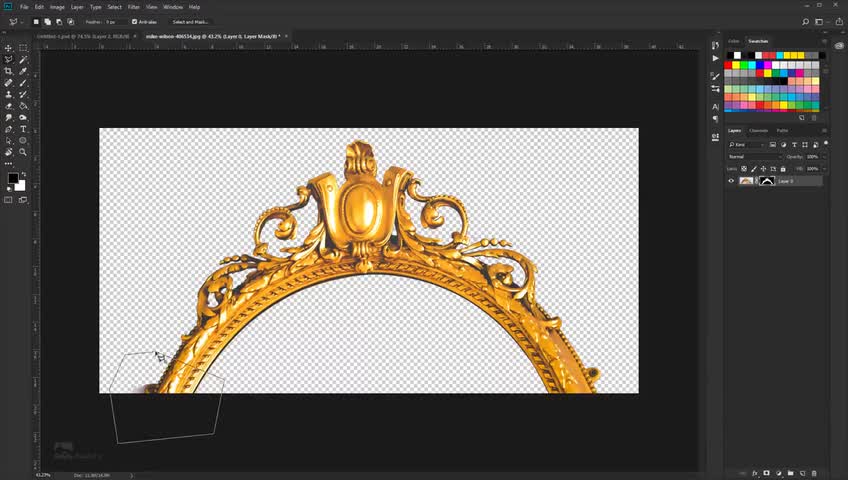Open the Edit Toolbar three-dots menu
This screenshot has width=848, height=480.
coord(8,163)
